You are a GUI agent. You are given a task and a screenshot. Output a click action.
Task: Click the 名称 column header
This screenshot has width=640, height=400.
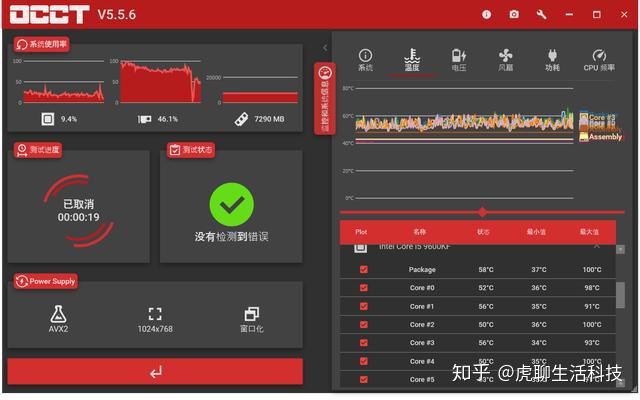click(x=420, y=232)
